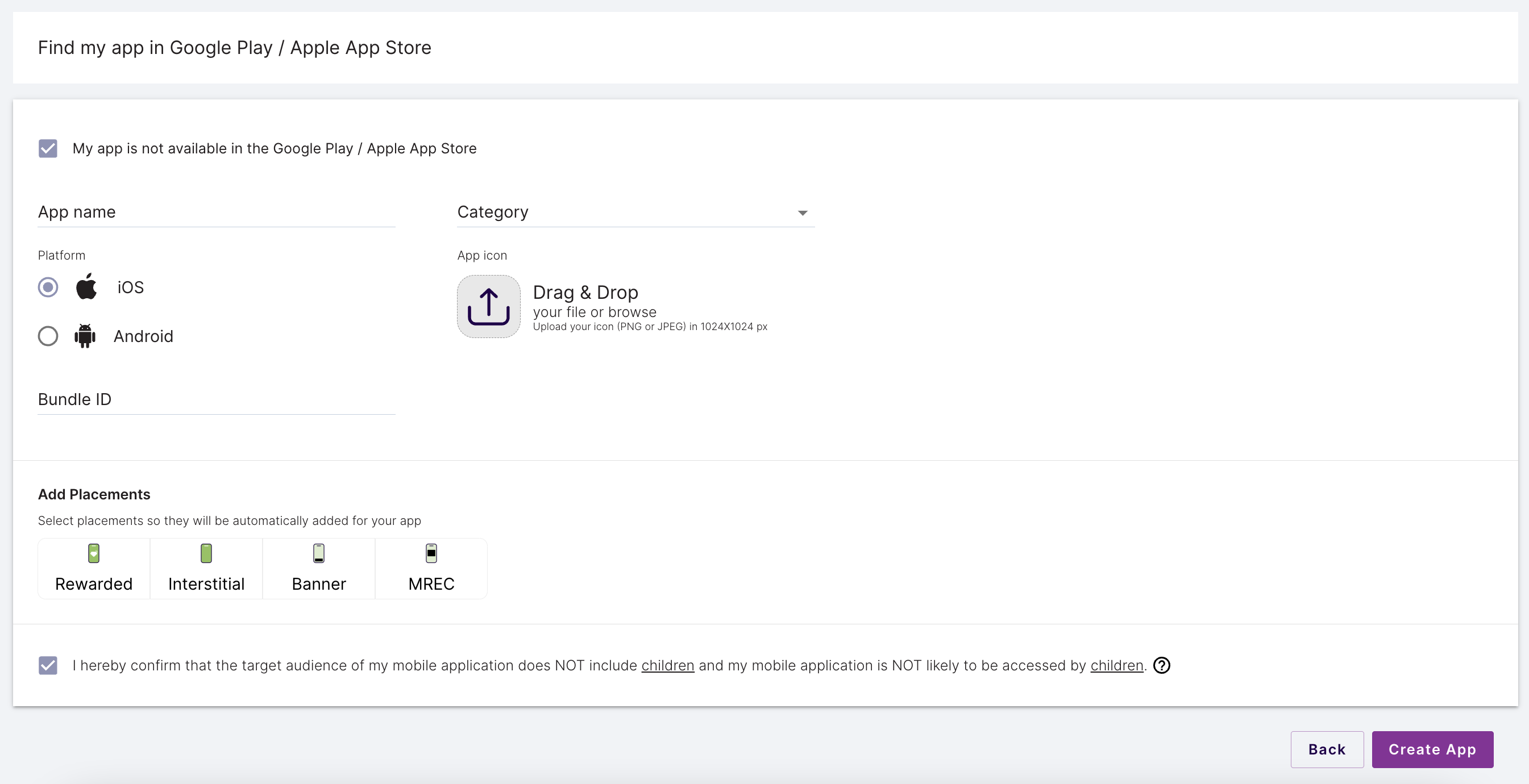Click the 'Select placements so they will' description

pyautogui.click(x=230, y=521)
